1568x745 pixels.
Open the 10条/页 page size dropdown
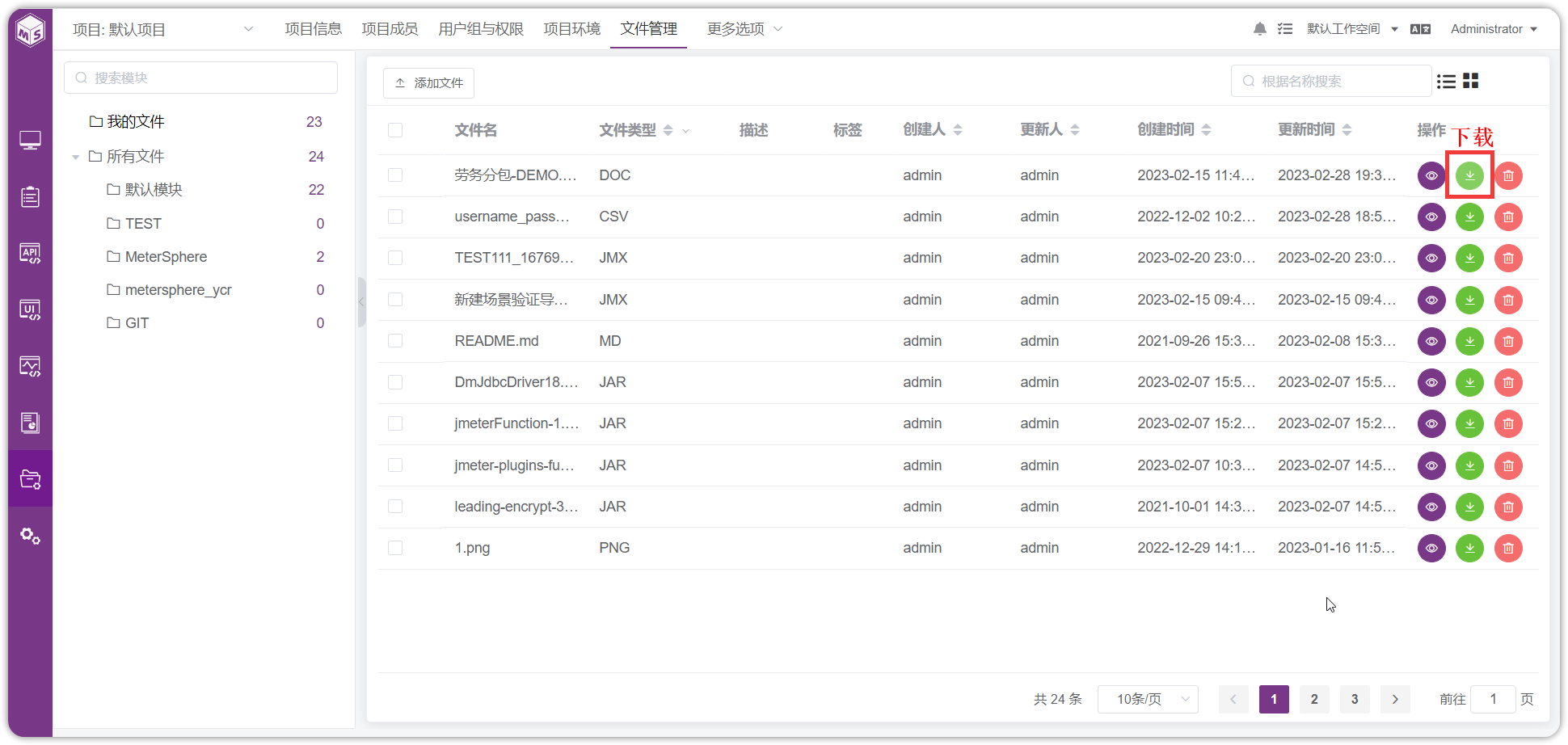pyautogui.click(x=1148, y=699)
